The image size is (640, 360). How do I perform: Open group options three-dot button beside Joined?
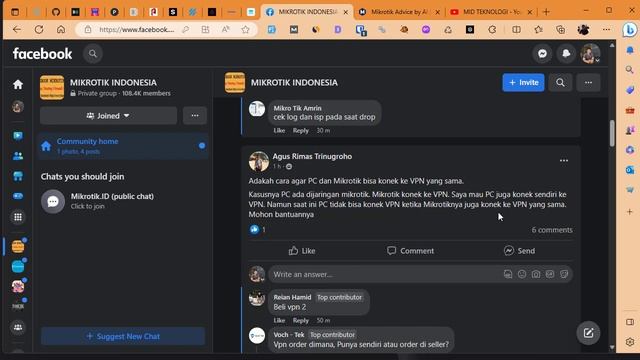pyautogui.click(x=195, y=116)
